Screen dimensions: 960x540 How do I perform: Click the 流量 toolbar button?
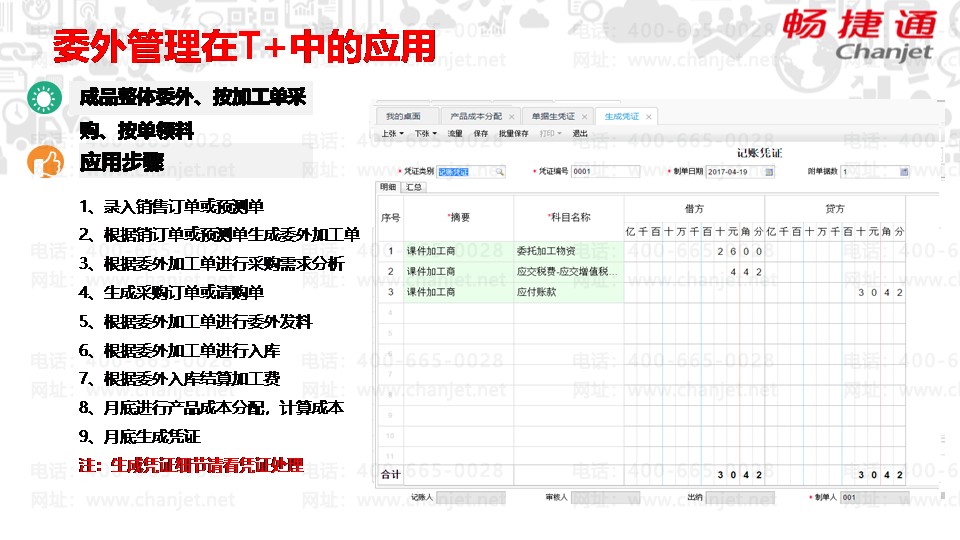click(455, 133)
